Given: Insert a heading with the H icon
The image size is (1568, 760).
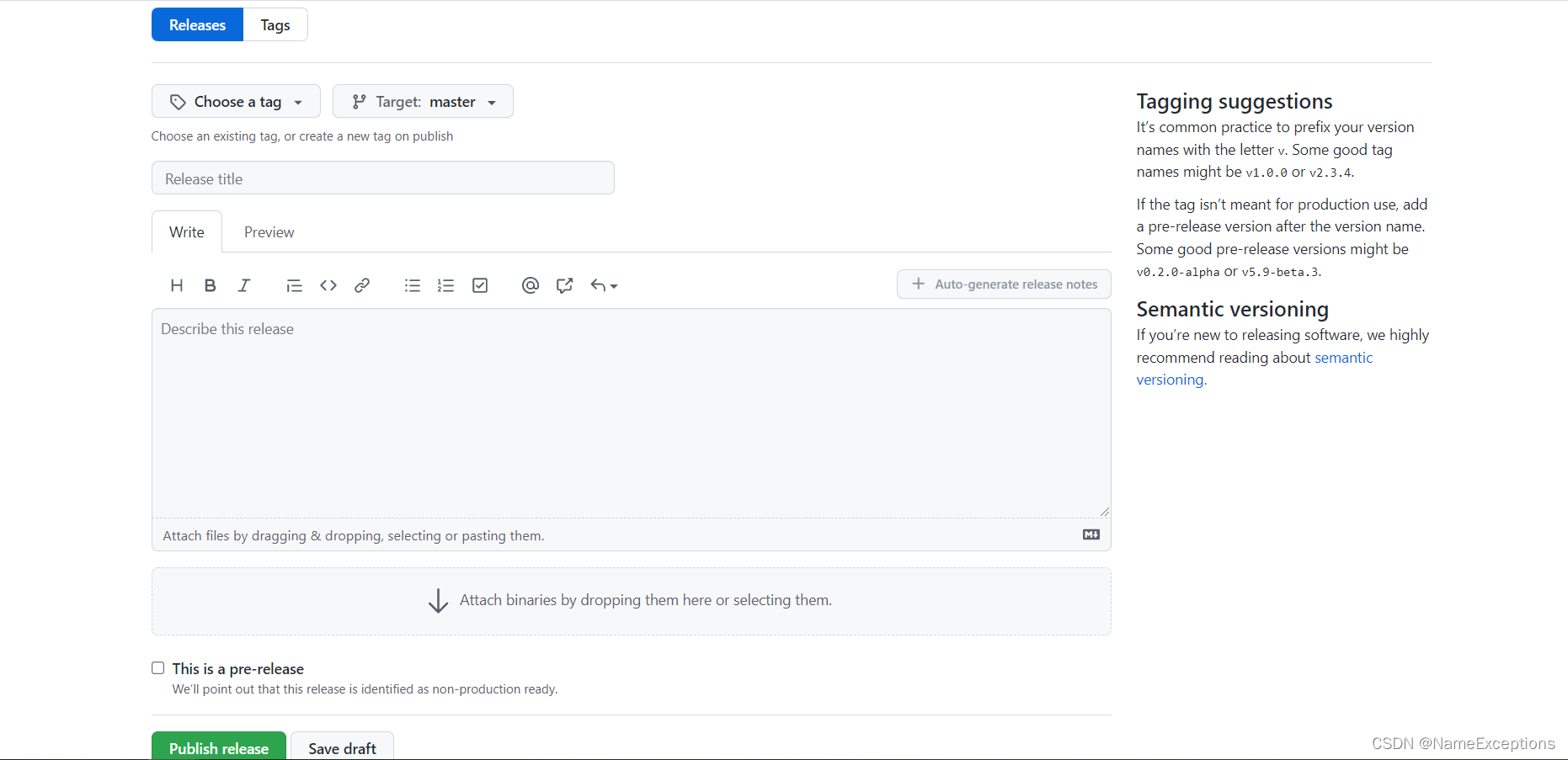Looking at the screenshot, I should click(177, 285).
